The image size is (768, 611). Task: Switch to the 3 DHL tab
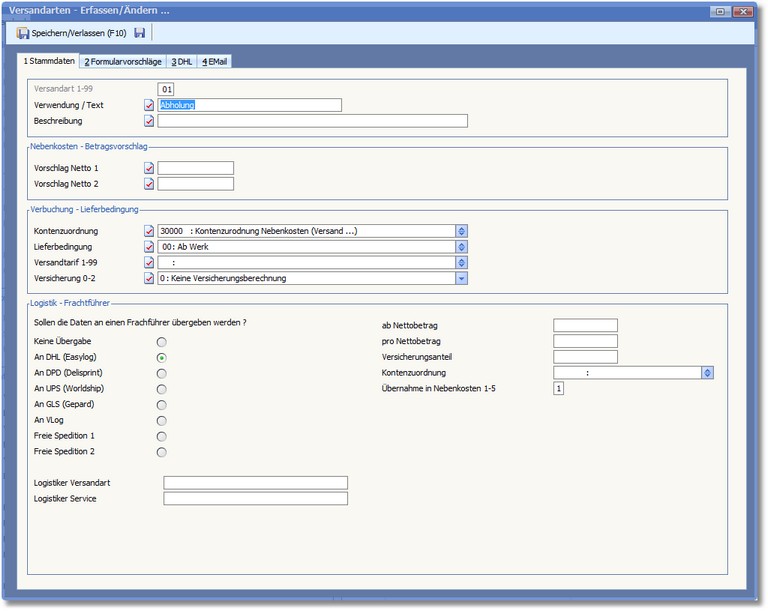coord(181,61)
